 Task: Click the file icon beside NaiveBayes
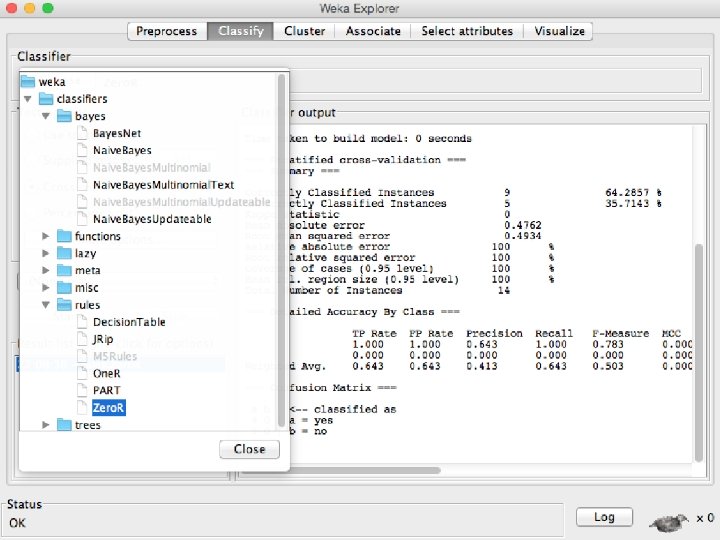82,150
